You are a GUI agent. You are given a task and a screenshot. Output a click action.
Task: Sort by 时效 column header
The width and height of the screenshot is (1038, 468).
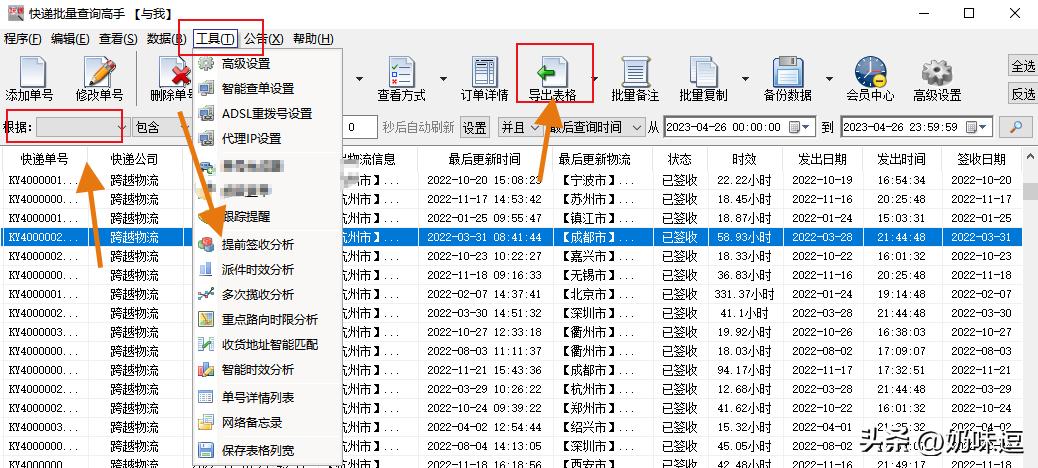point(745,159)
